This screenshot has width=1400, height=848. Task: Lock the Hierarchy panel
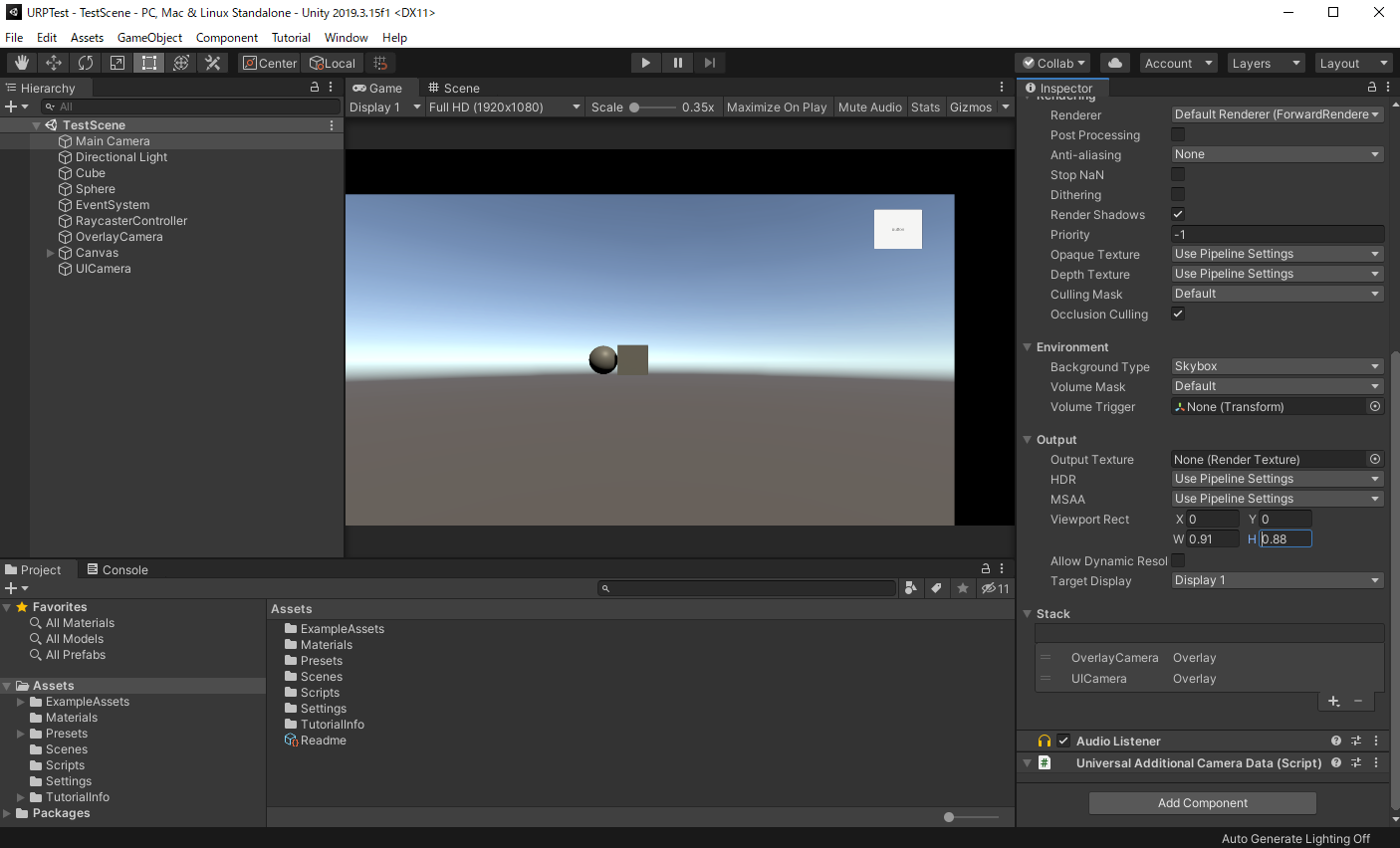(x=315, y=88)
